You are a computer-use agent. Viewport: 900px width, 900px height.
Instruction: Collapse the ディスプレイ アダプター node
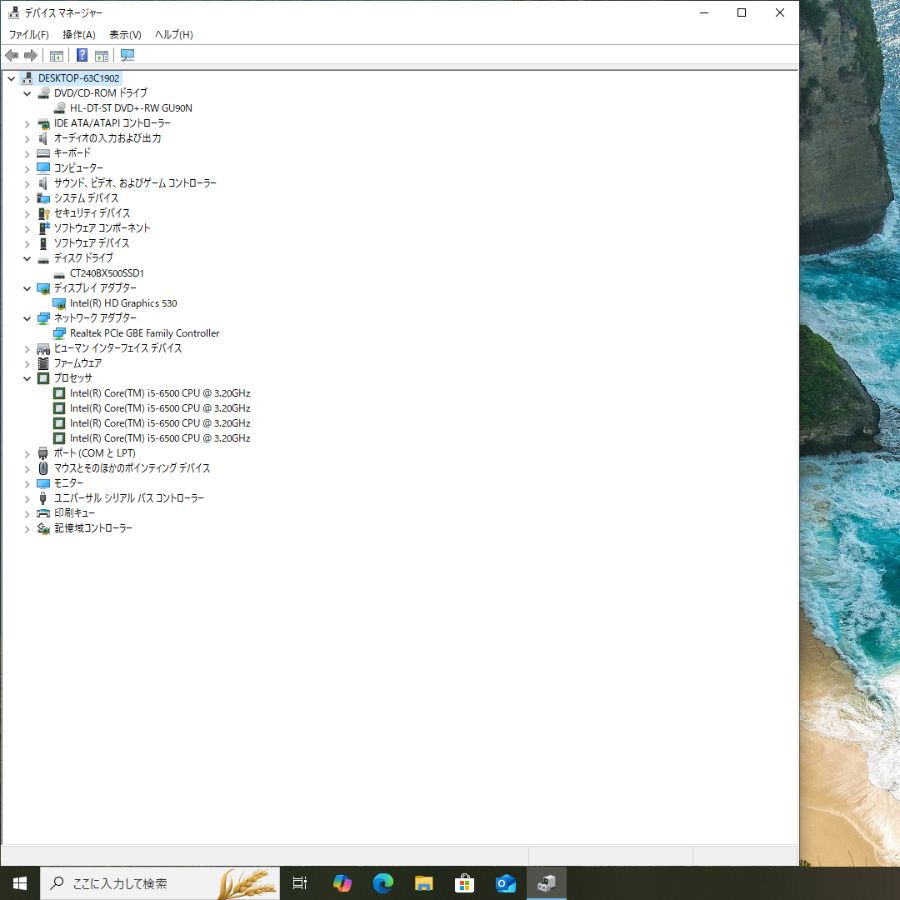(x=27, y=288)
